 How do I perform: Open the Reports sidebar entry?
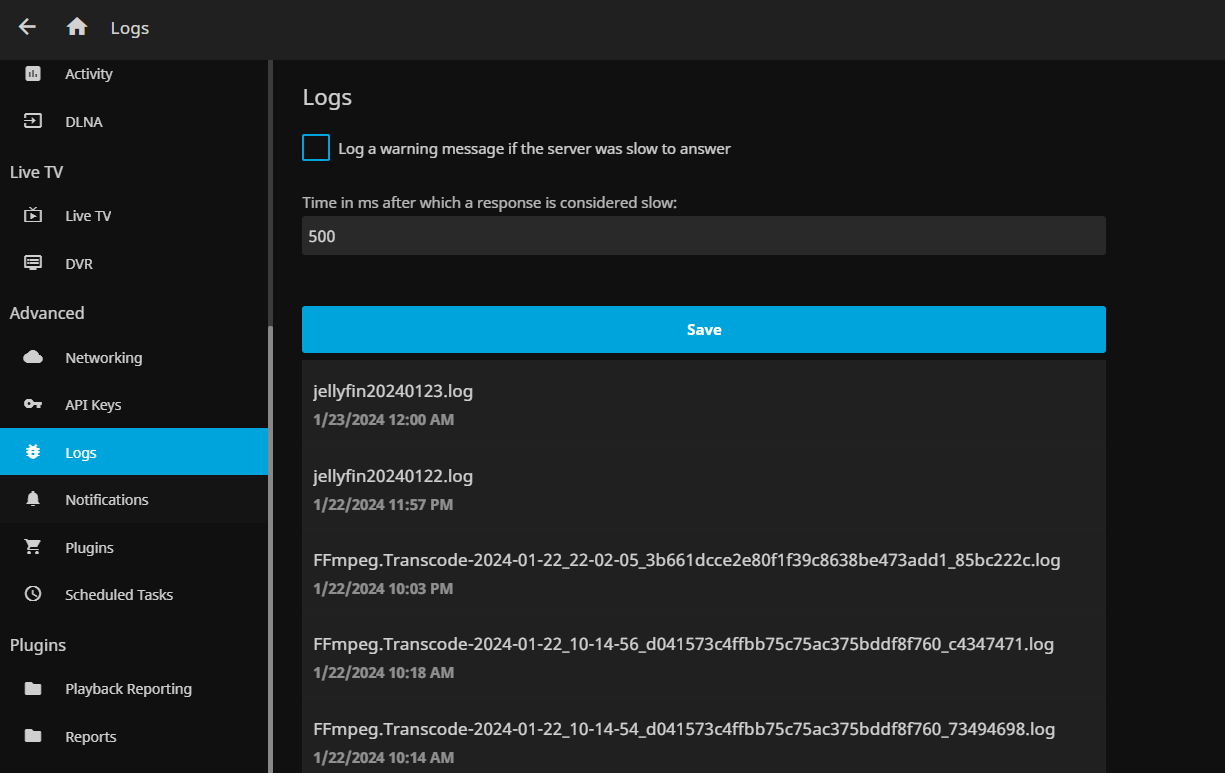coord(90,737)
